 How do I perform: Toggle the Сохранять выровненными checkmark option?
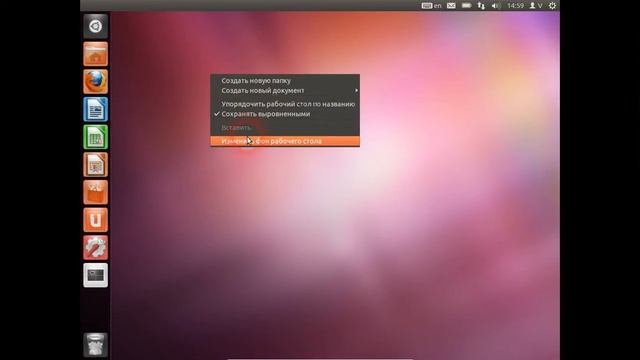[x=285, y=114]
